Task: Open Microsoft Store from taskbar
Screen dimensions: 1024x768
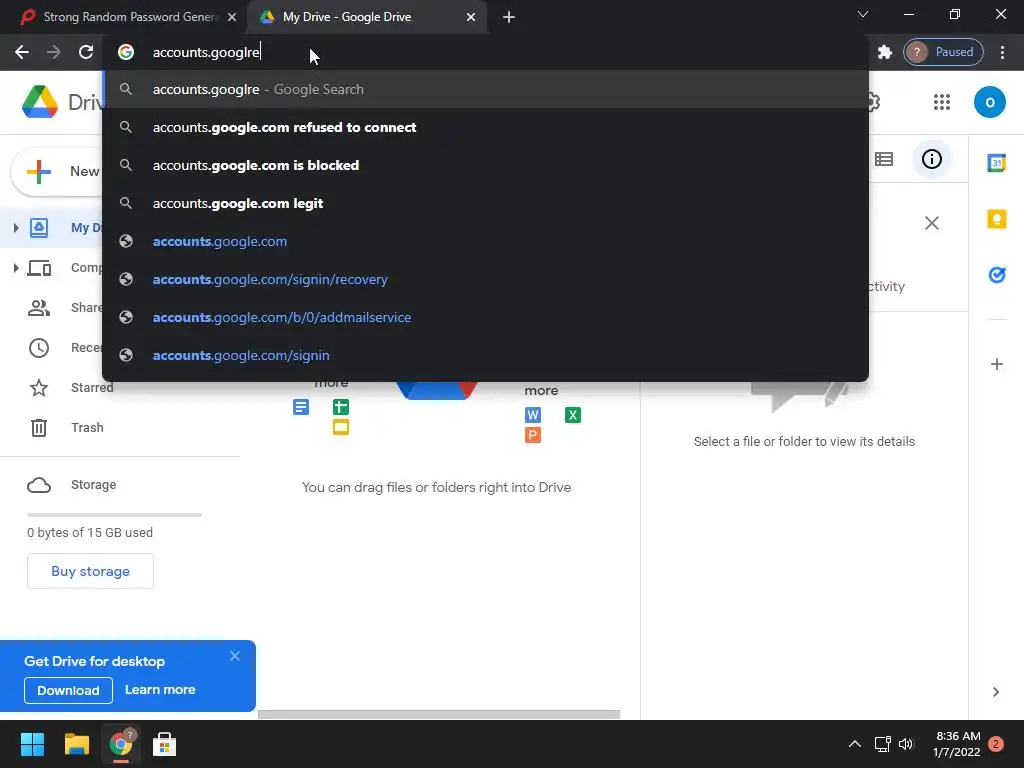Action: click(x=165, y=744)
